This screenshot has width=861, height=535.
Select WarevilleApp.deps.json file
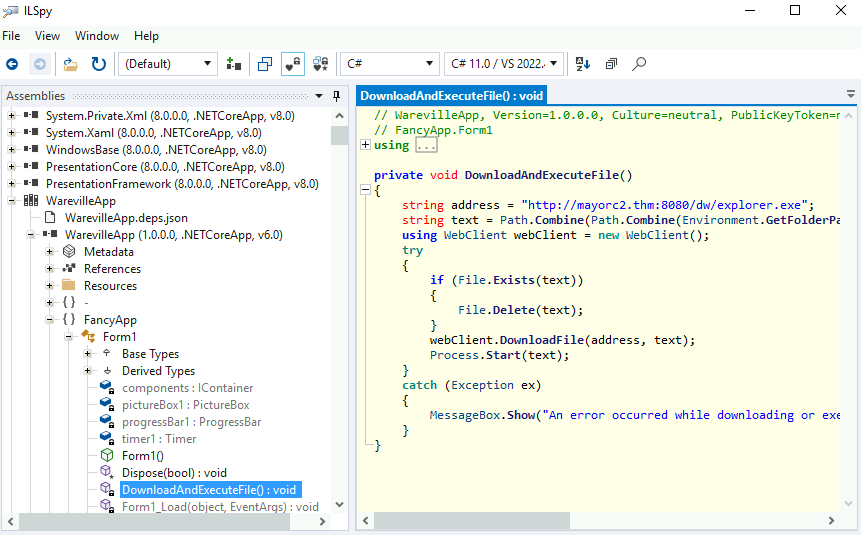126,218
